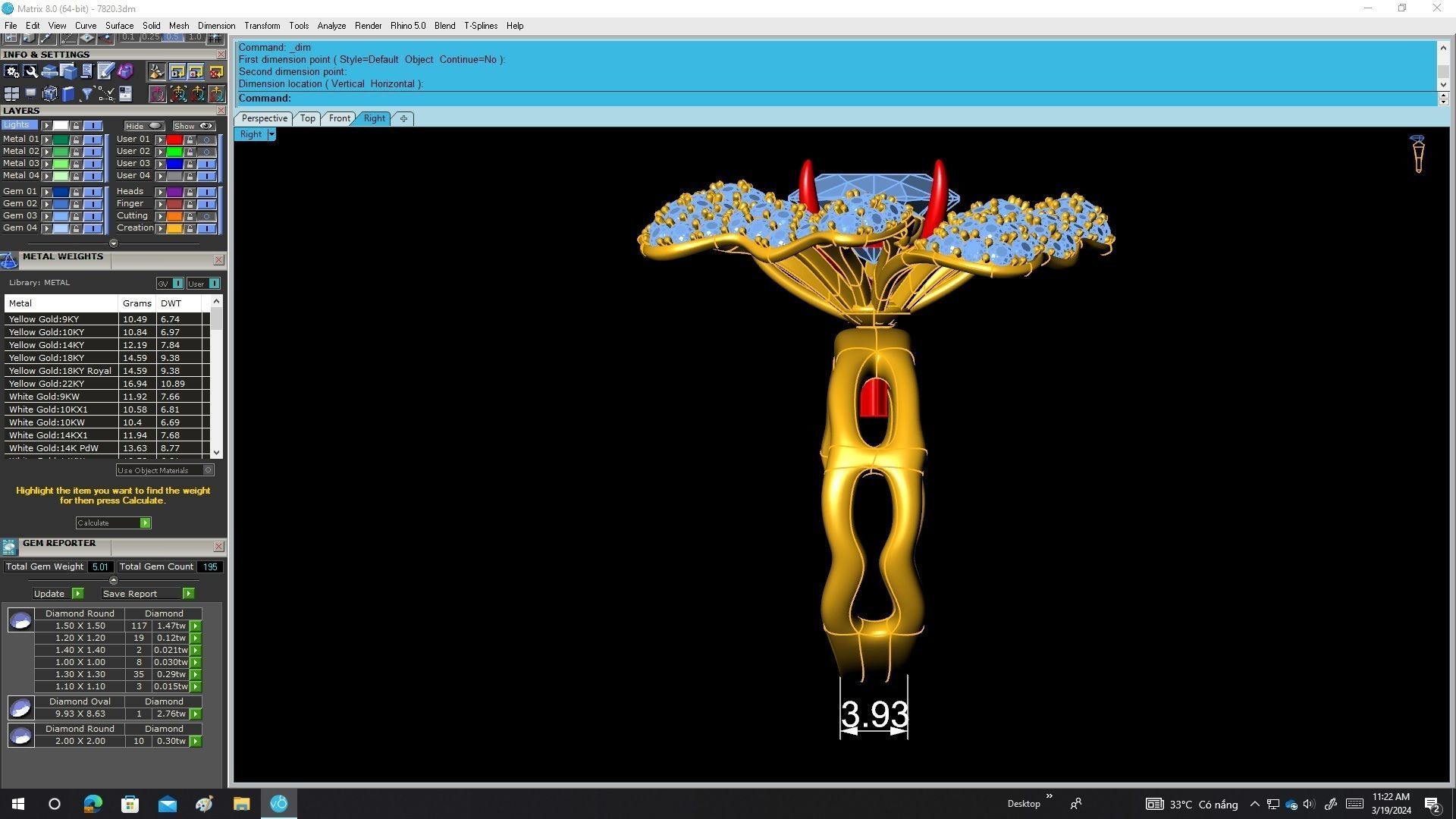Enable Use Object Materials option
The height and width of the screenshot is (819, 1456).
pyautogui.click(x=208, y=470)
